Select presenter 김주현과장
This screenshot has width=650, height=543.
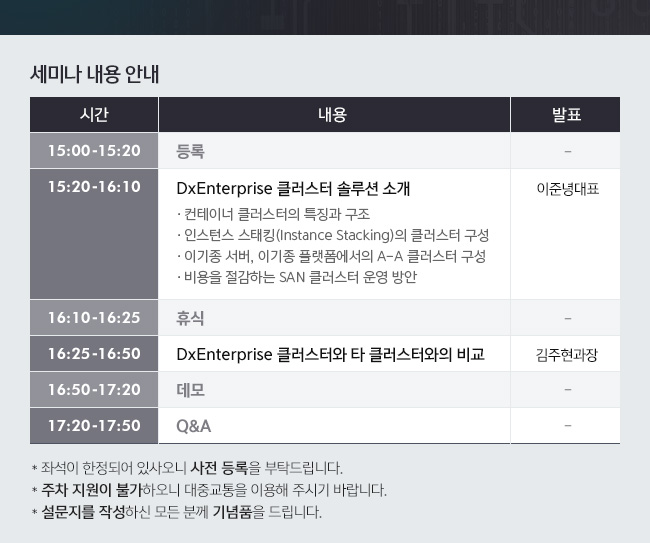coord(567,355)
